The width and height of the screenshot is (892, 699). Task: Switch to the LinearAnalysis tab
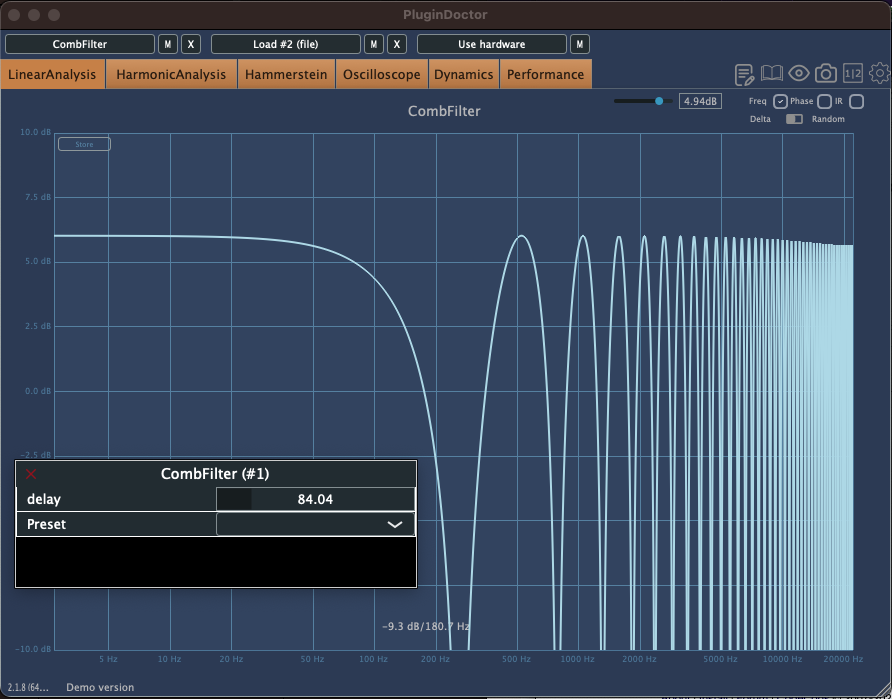[x=52, y=75]
